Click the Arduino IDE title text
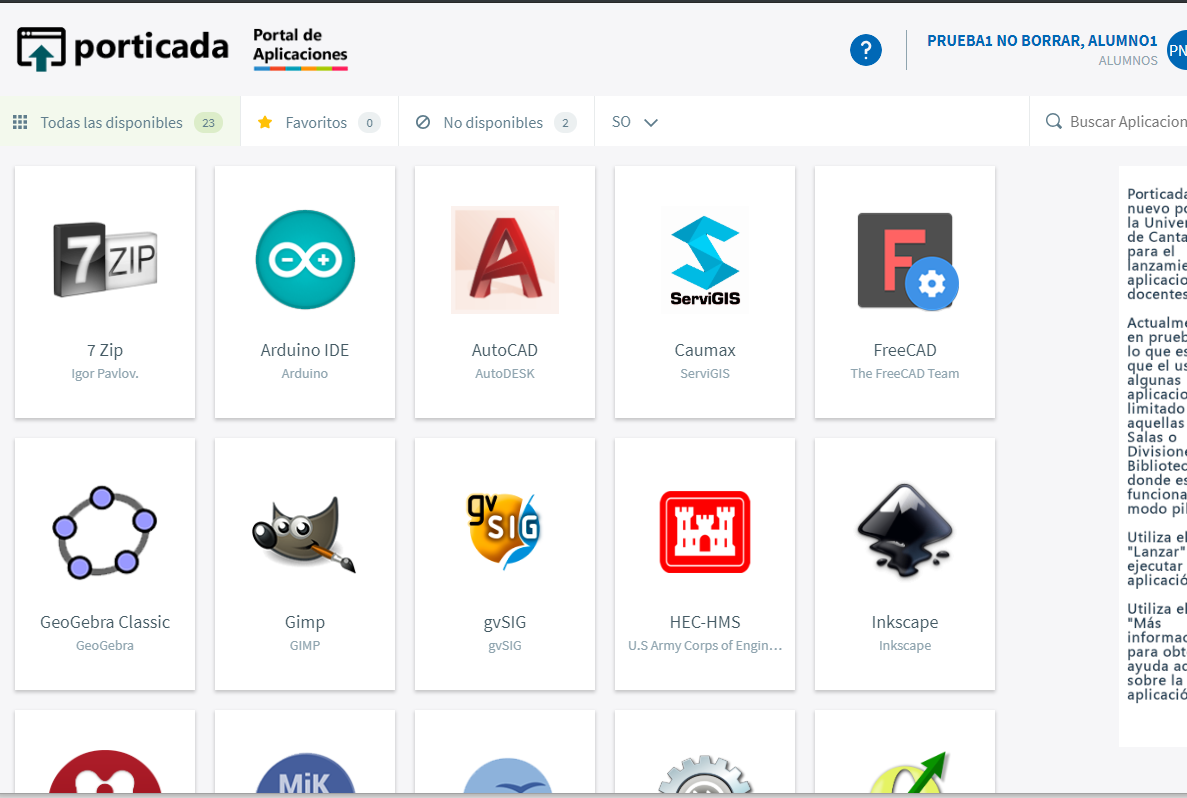This screenshot has width=1187, height=798. coord(305,350)
